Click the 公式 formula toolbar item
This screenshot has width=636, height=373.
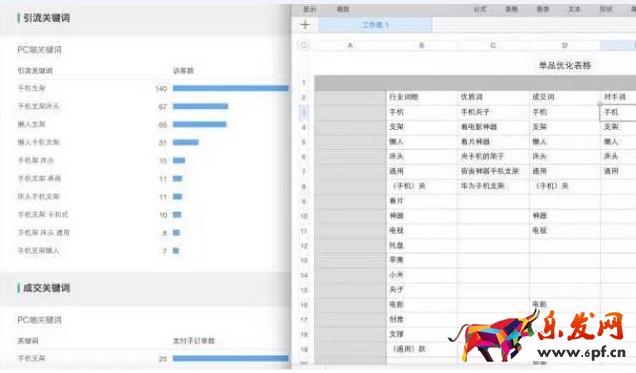(480, 9)
